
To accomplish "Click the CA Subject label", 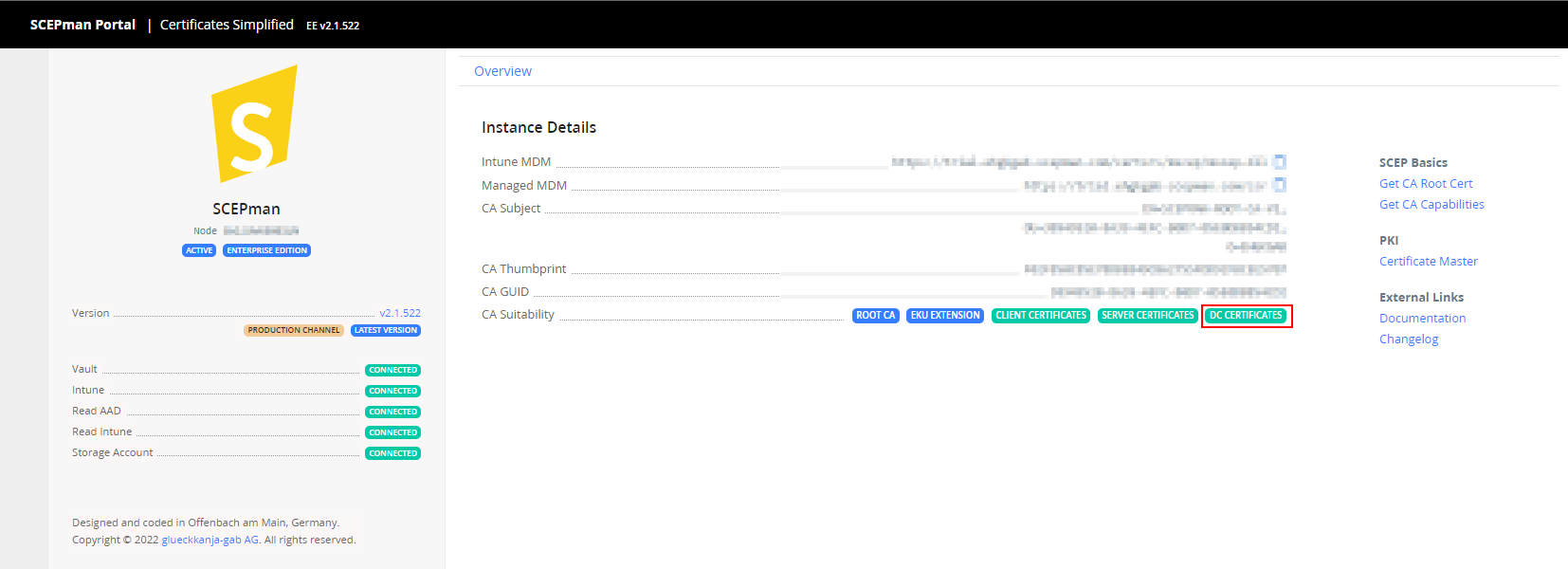I will pyautogui.click(x=511, y=209).
